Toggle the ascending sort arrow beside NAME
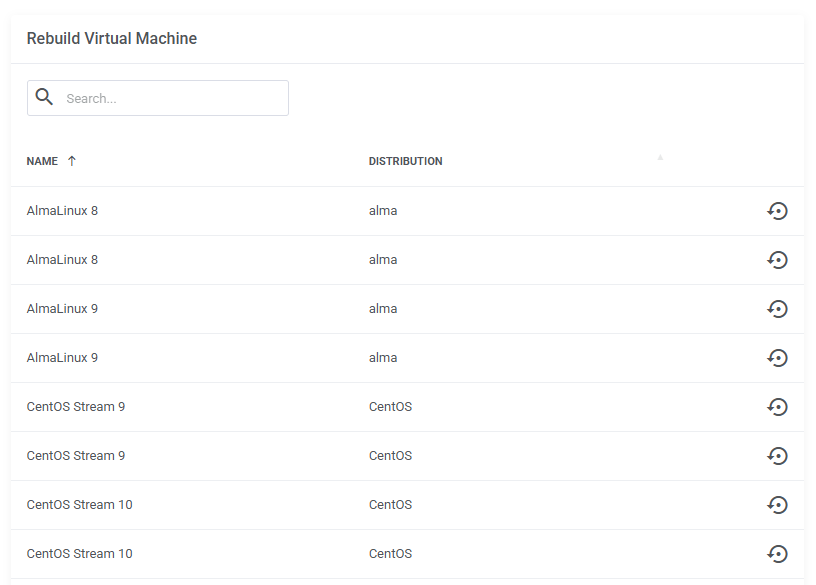Viewport: 816px width, 585px height. pos(72,161)
